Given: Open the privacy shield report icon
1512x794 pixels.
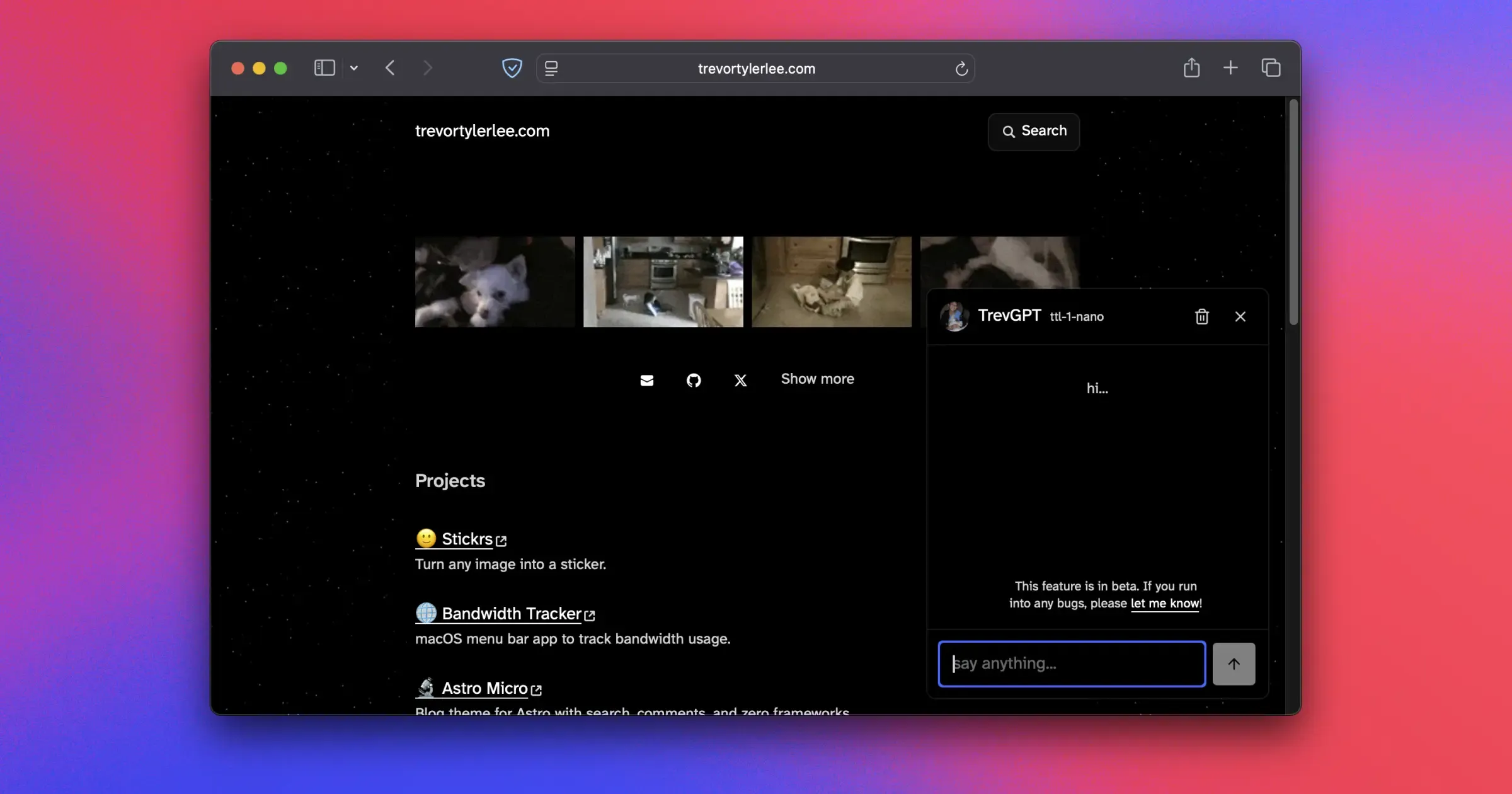Looking at the screenshot, I should click(512, 68).
